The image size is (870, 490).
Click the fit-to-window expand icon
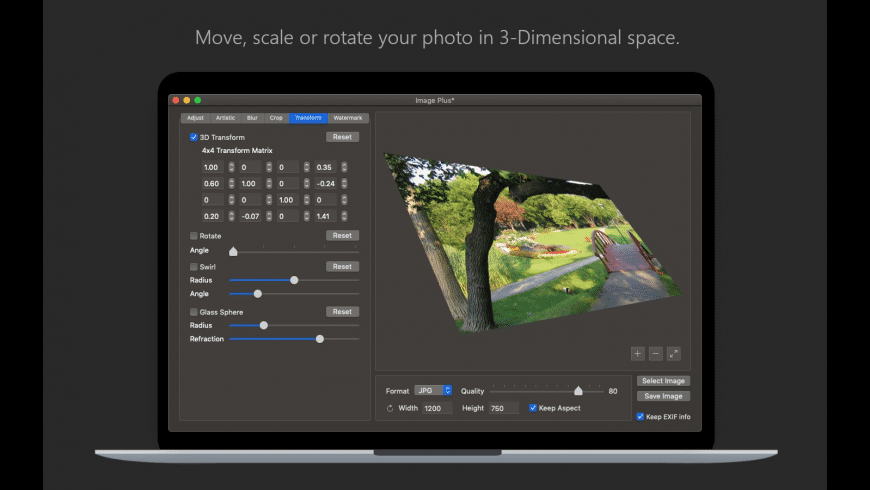pos(674,353)
